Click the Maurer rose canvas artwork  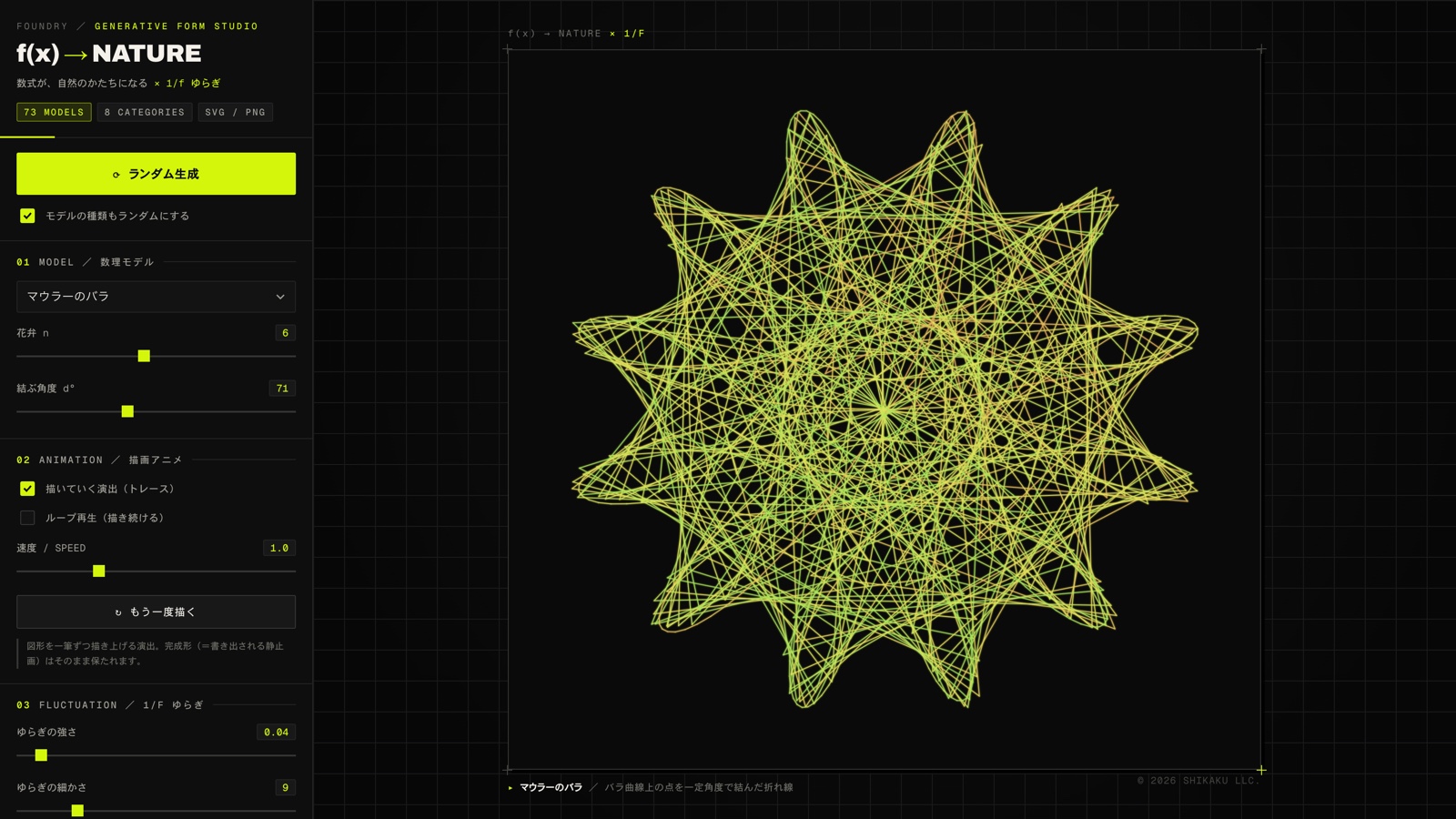(x=884, y=409)
